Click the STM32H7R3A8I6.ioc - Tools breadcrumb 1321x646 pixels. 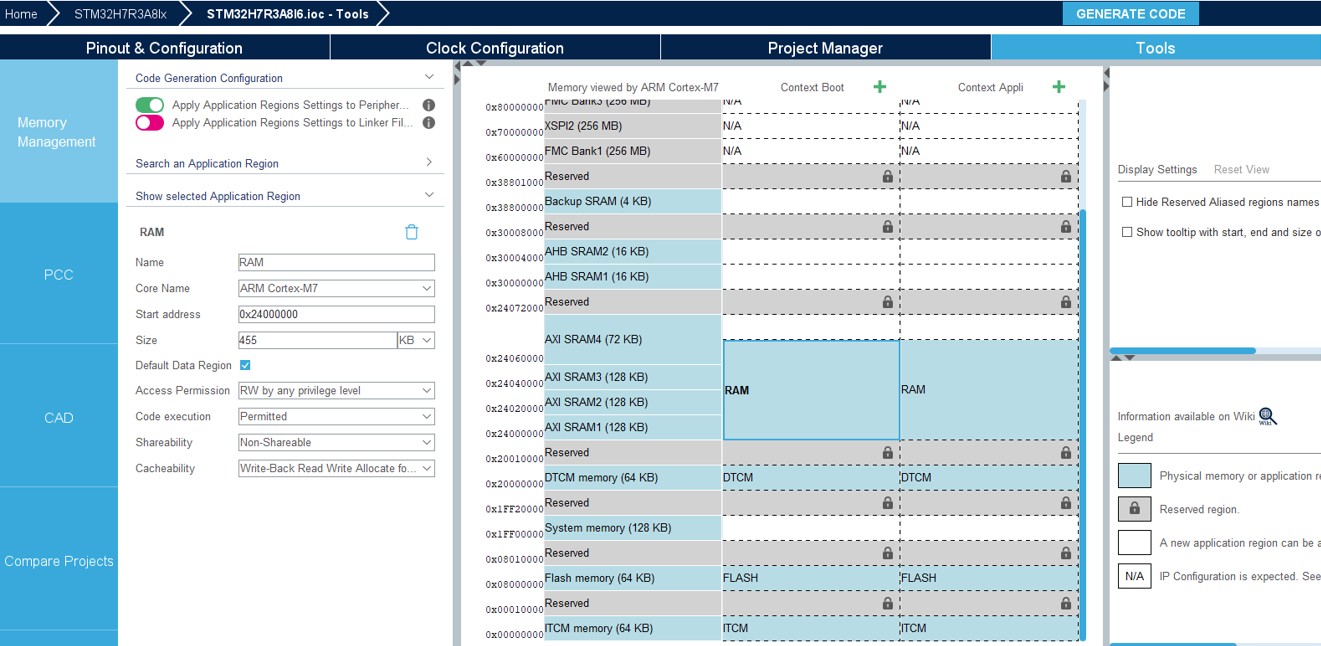point(287,14)
